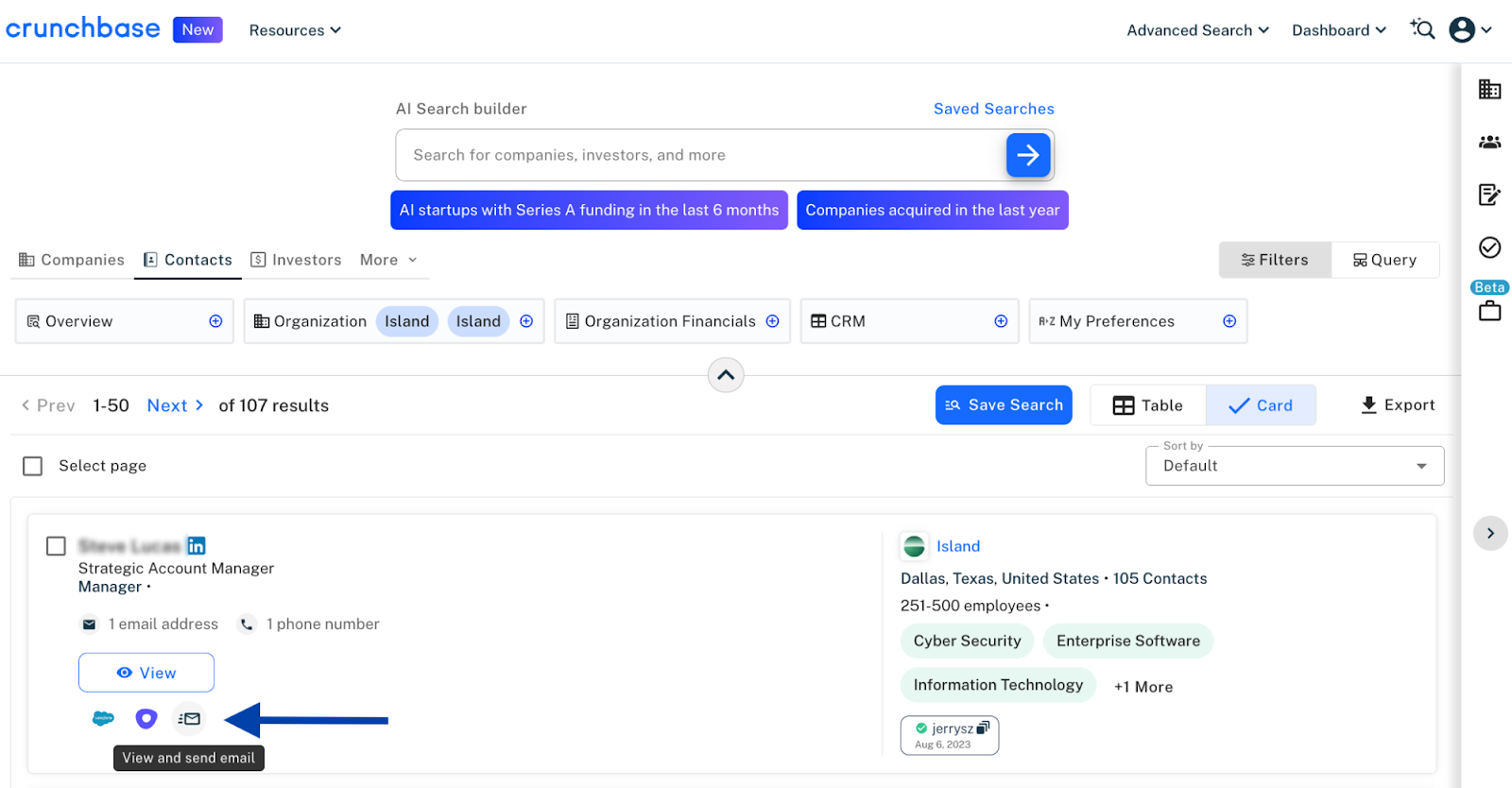Click the Information Technology category tag
Image resolution: width=1512 pixels, height=788 pixels.
click(998, 685)
